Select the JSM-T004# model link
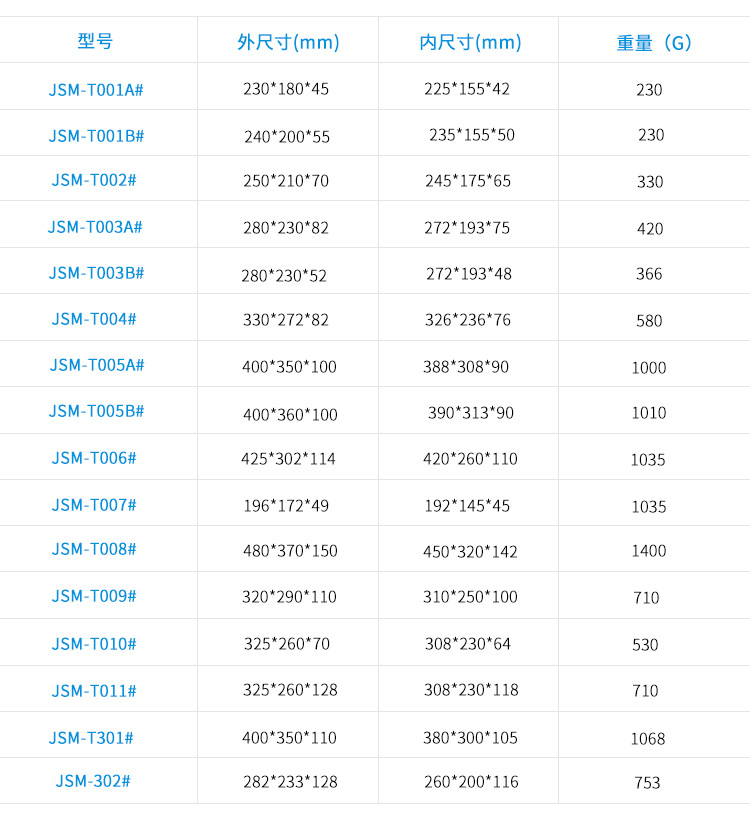 94,319
